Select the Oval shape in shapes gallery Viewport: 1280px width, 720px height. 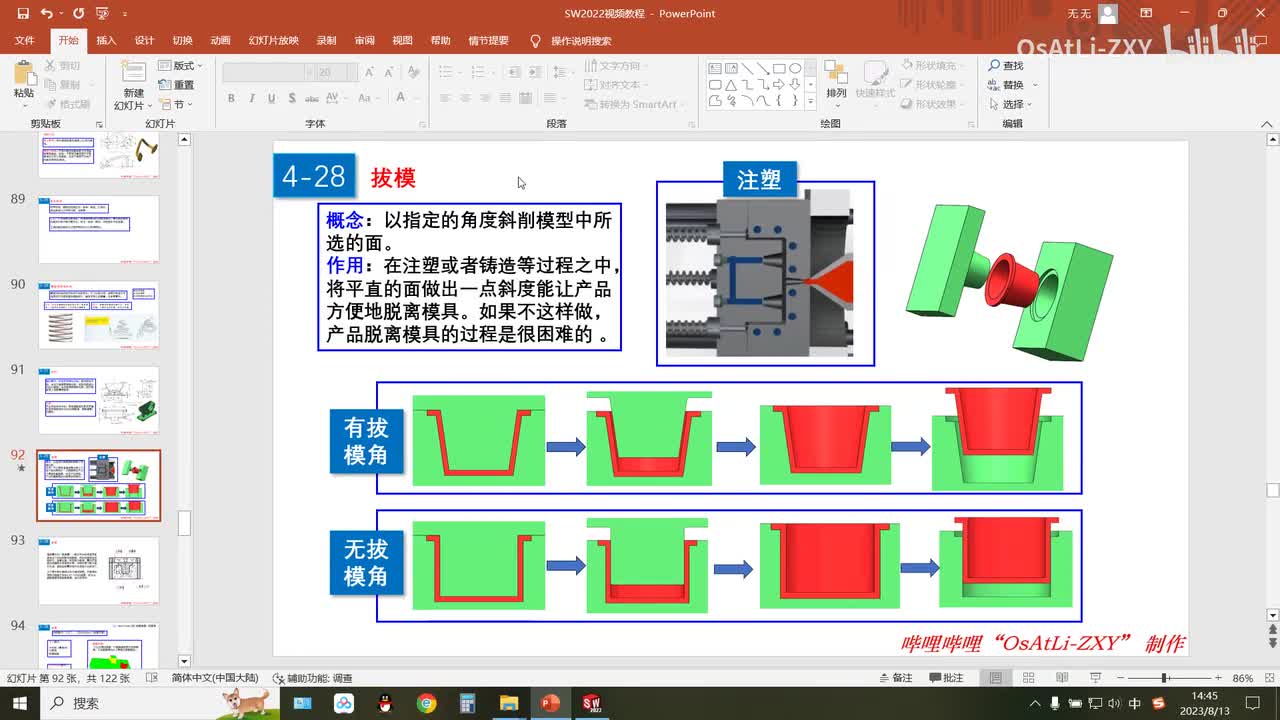coord(795,68)
